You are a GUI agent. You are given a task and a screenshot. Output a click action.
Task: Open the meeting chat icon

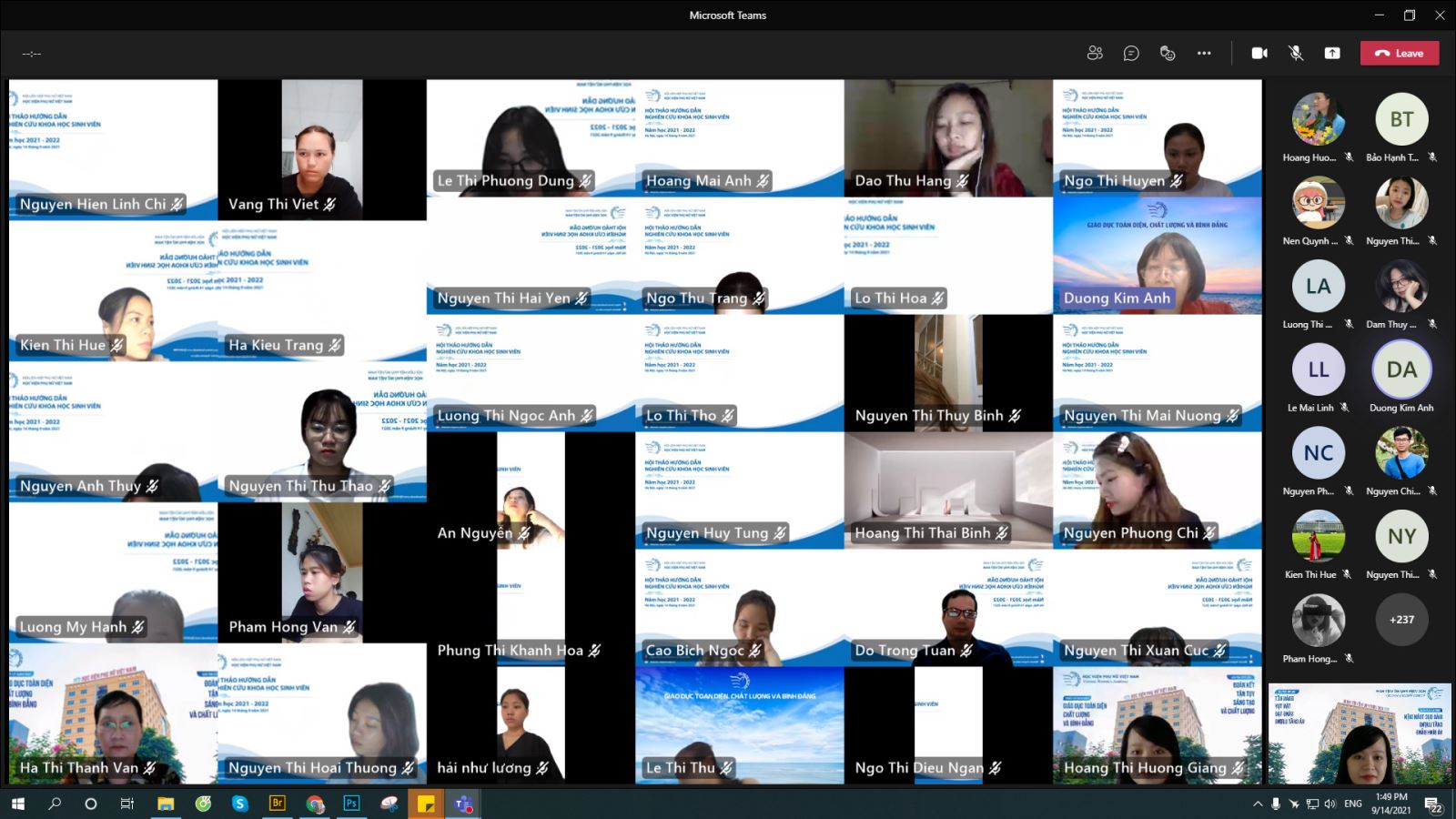pos(1131,54)
